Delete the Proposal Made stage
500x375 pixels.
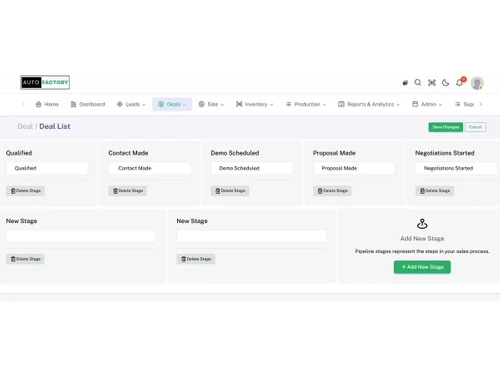[x=332, y=191]
